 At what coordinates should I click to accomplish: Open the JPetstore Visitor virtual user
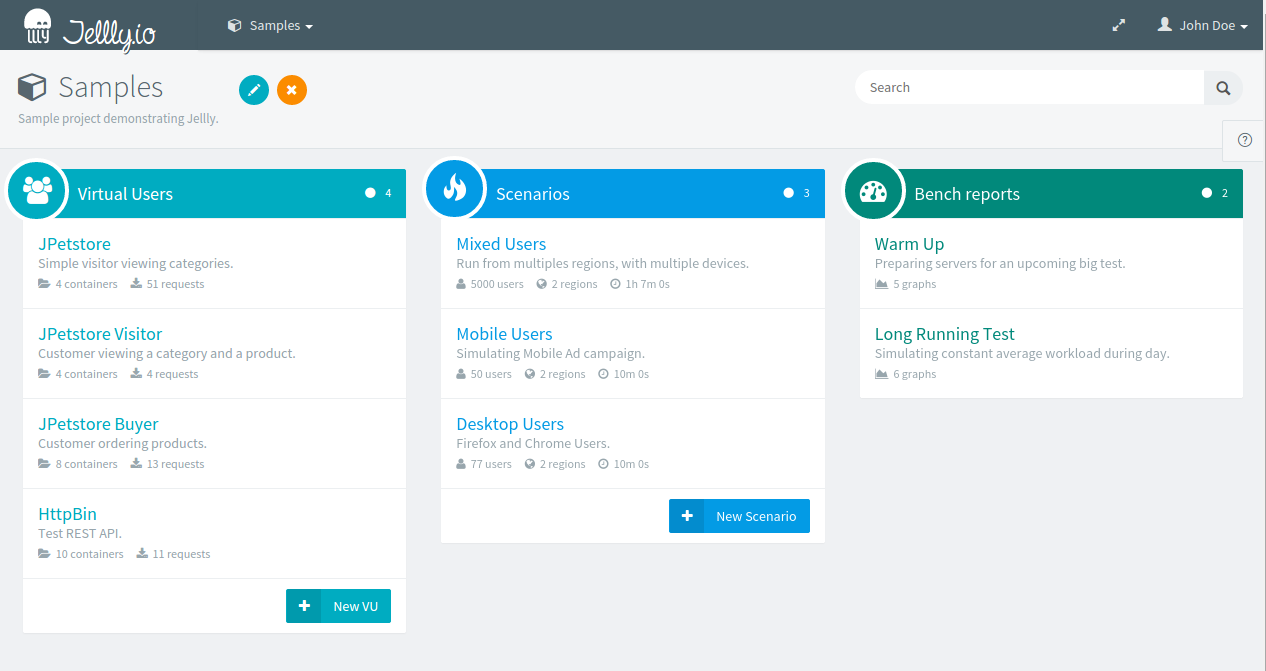pos(100,334)
